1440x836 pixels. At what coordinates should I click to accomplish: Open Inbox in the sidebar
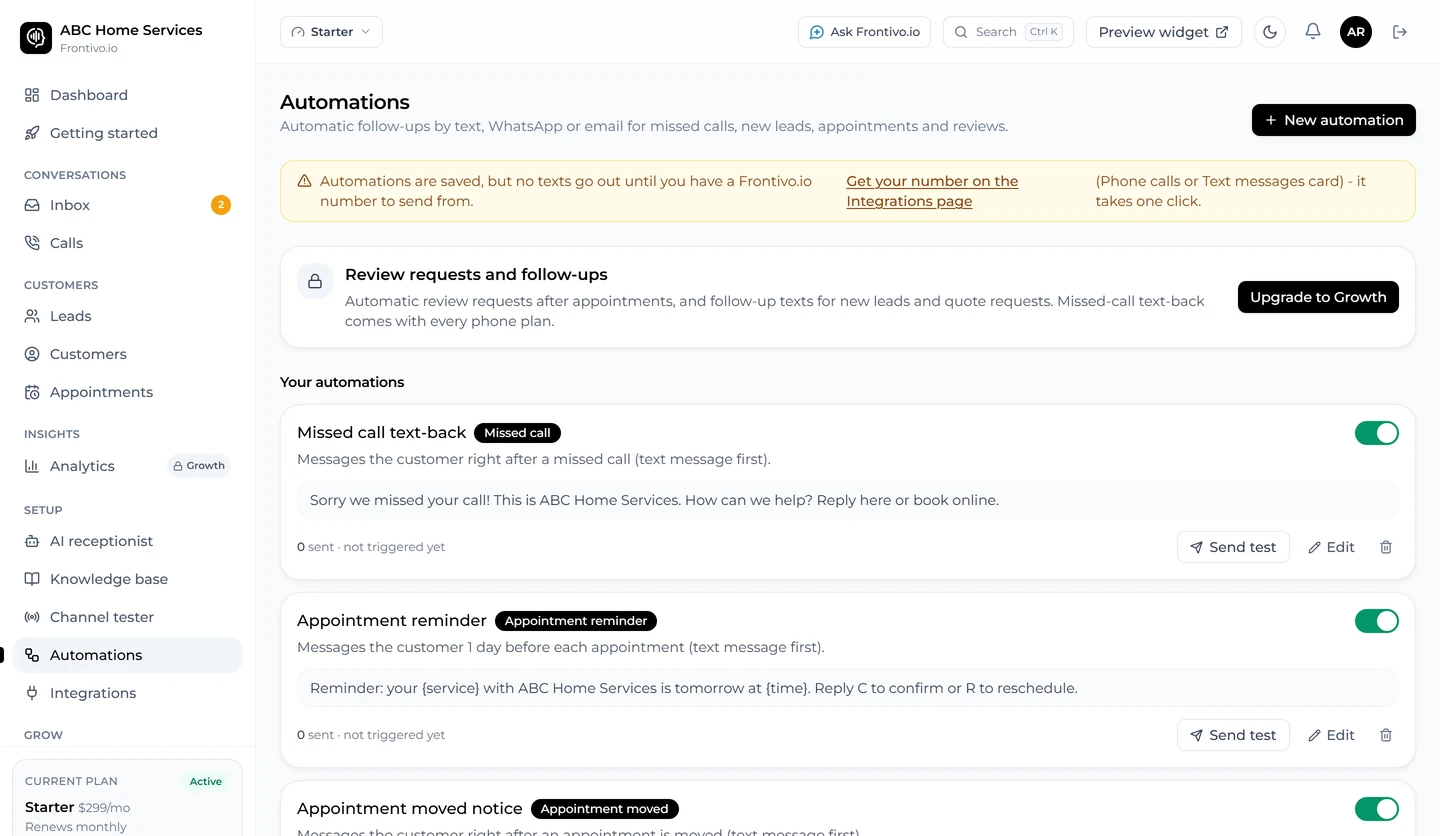coord(127,205)
